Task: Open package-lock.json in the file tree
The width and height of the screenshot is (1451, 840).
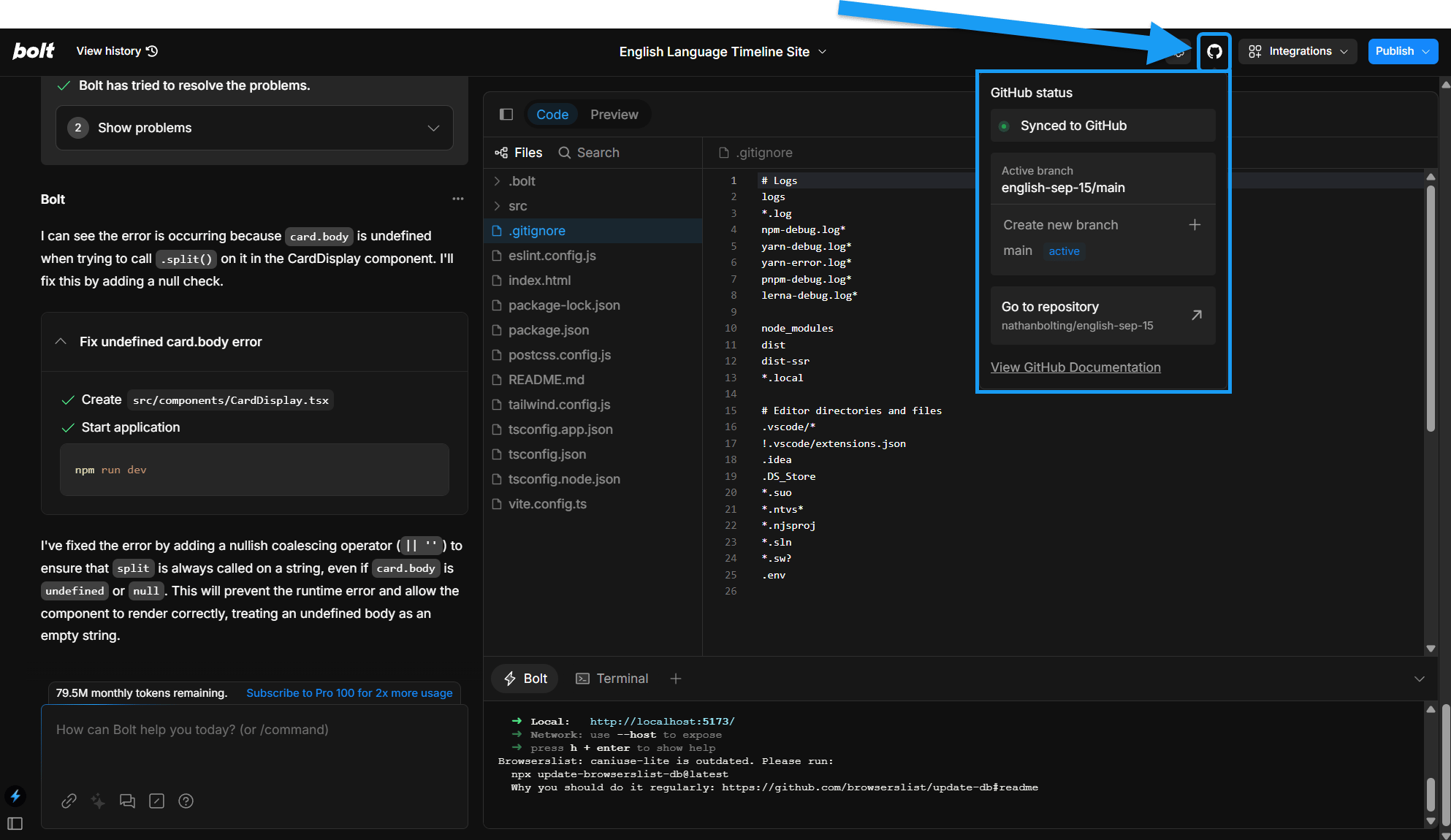Action: (x=593, y=305)
